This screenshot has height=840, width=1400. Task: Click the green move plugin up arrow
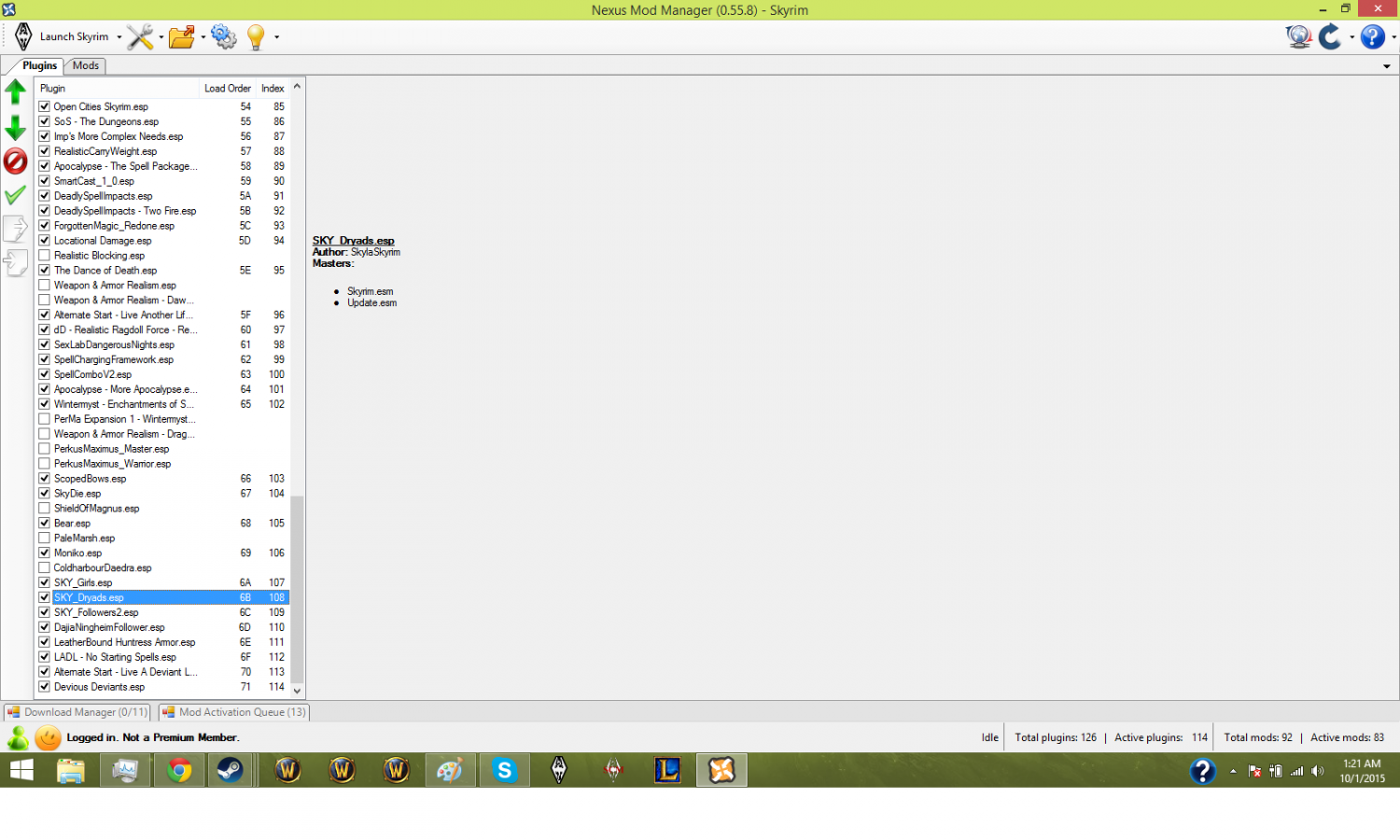tap(16, 91)
